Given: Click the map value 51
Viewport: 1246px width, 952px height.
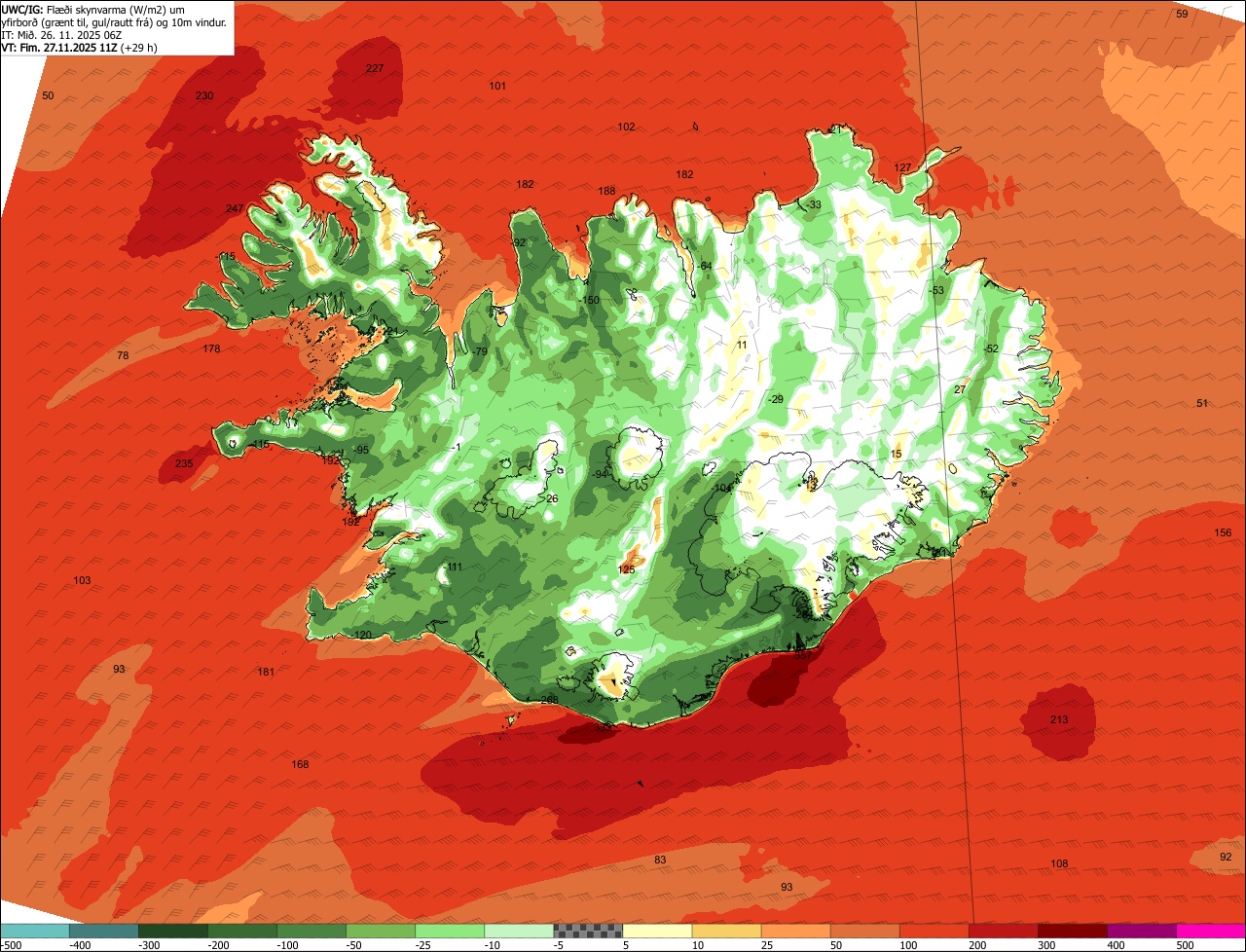Looking at the screenshot, I should click(x=1201, y=403).
